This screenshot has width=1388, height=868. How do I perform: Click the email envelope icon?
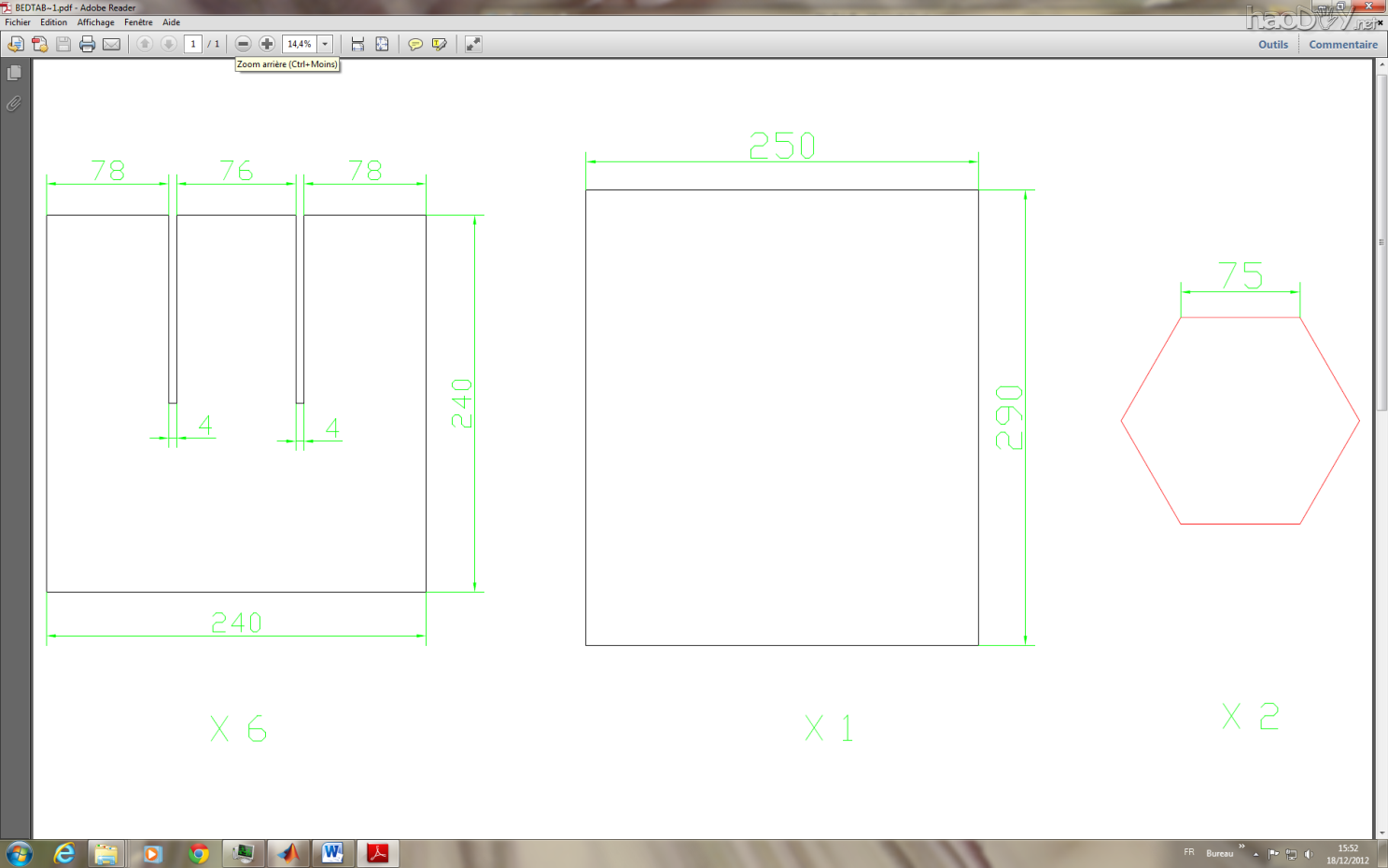pyautogui.click(x=111, y=44)
